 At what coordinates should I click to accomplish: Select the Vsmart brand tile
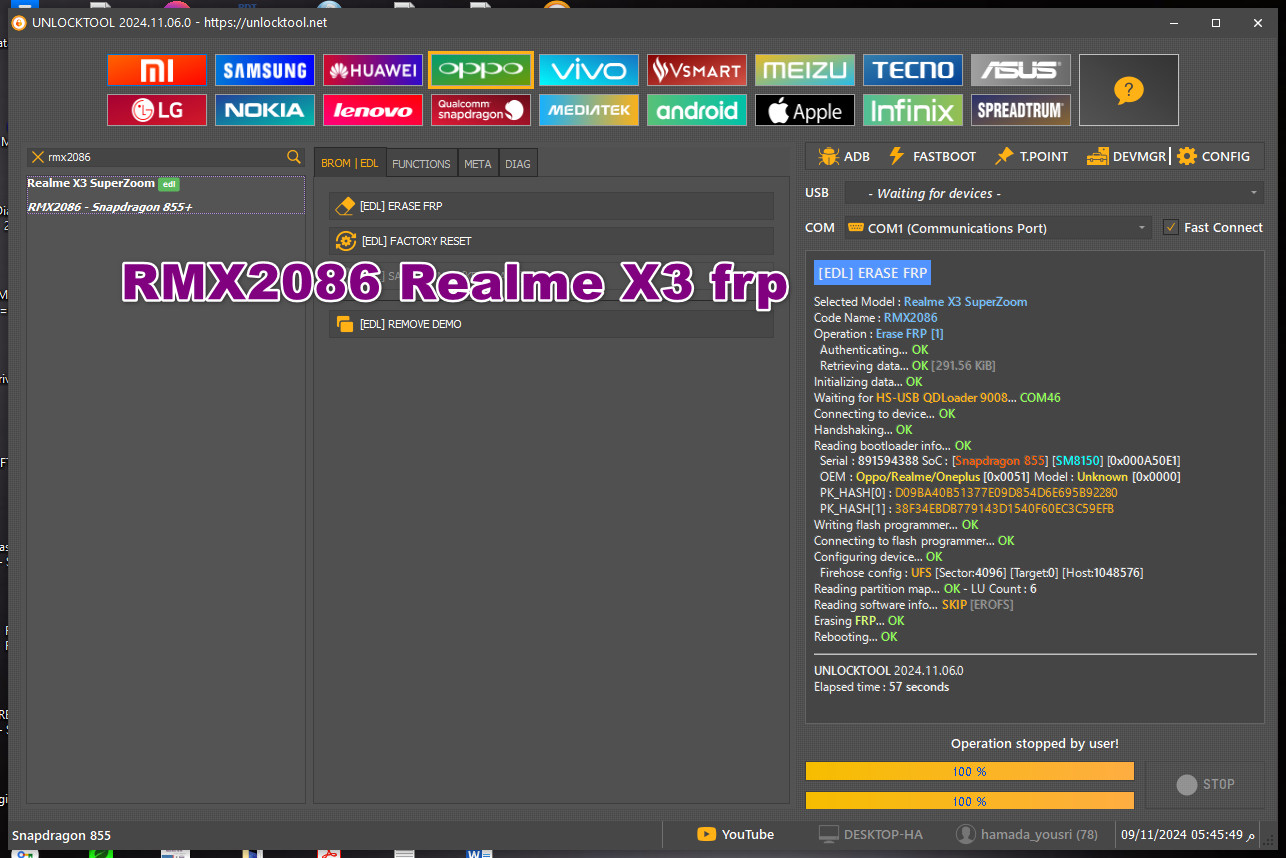coord(697,70)
